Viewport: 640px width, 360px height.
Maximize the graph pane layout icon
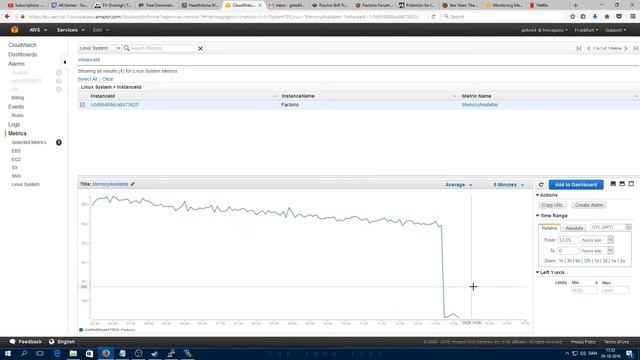coord(631,184)
